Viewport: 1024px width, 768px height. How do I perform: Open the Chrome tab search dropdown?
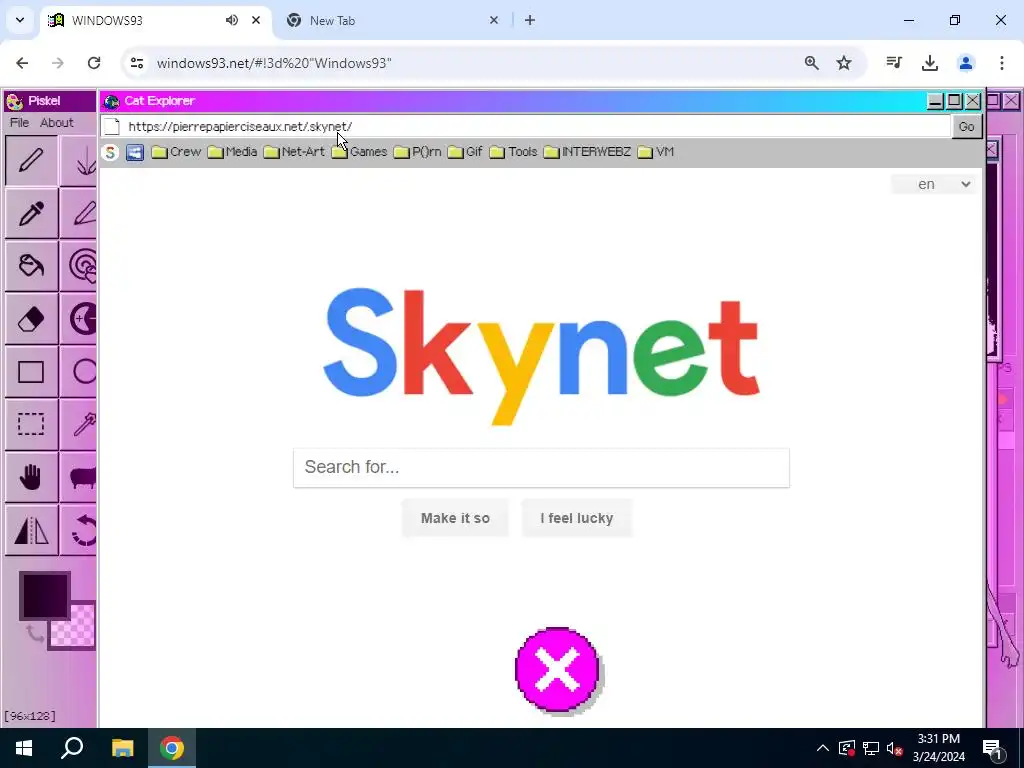click(x=20, y=20)
